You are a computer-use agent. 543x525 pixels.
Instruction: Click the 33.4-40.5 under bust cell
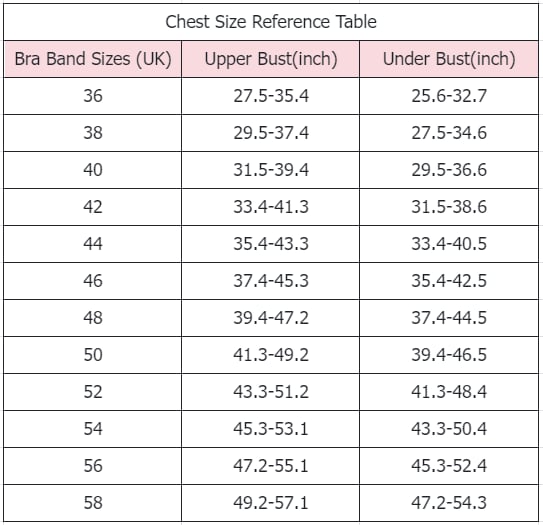(449, 244)
